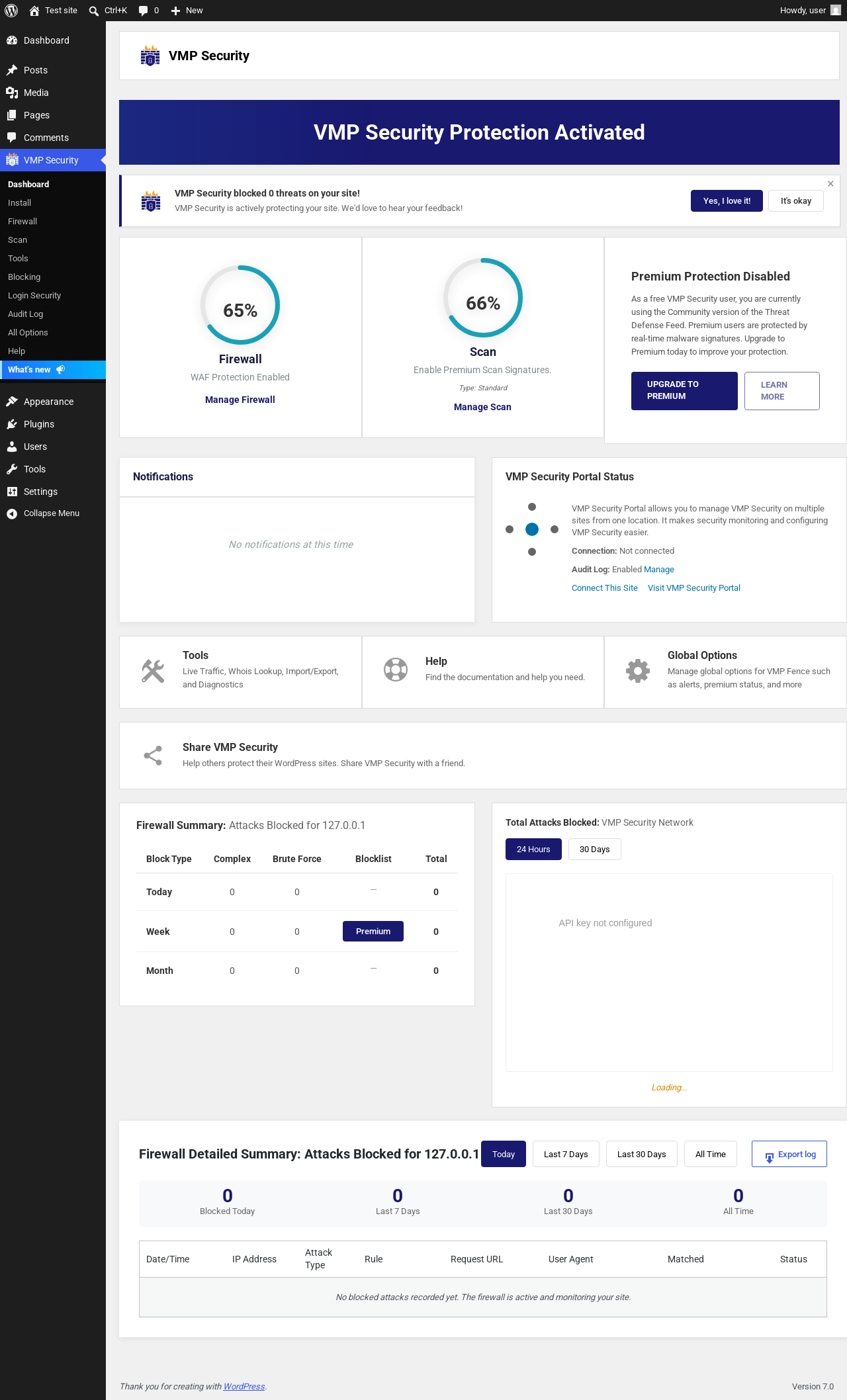Click the lifebuoy Help card icon
Image resolution: width=847 pixels, height=1400 pixels.
(396, 670)
